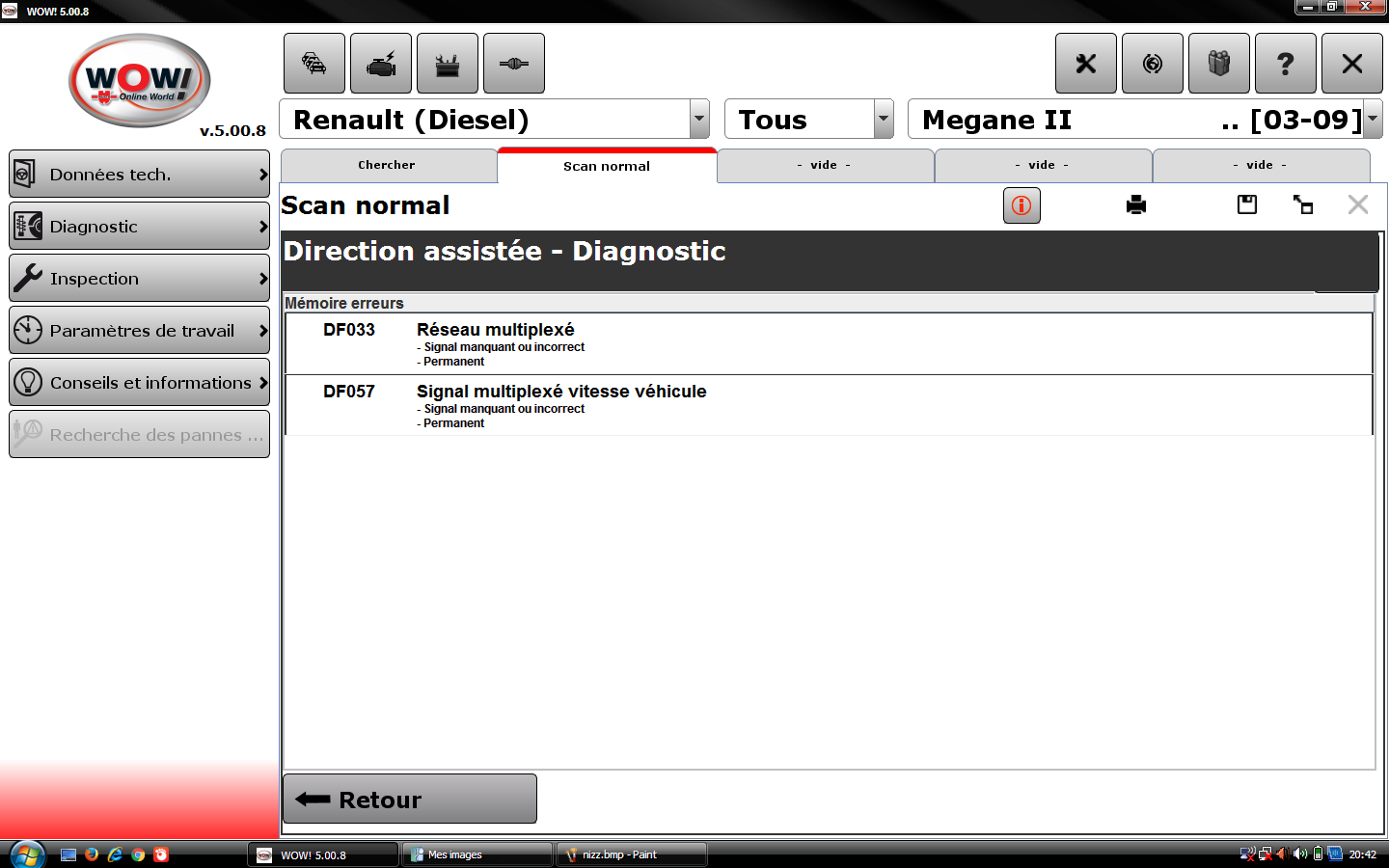Screen dimensions: 1389x868
Task: Expand the Données tech. menu arrow
Action: (263, 175)
